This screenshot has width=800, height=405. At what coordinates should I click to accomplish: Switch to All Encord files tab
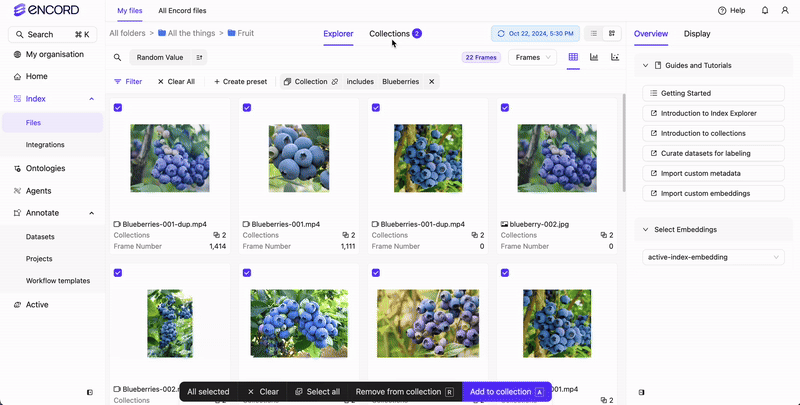(x=182, y=11)
